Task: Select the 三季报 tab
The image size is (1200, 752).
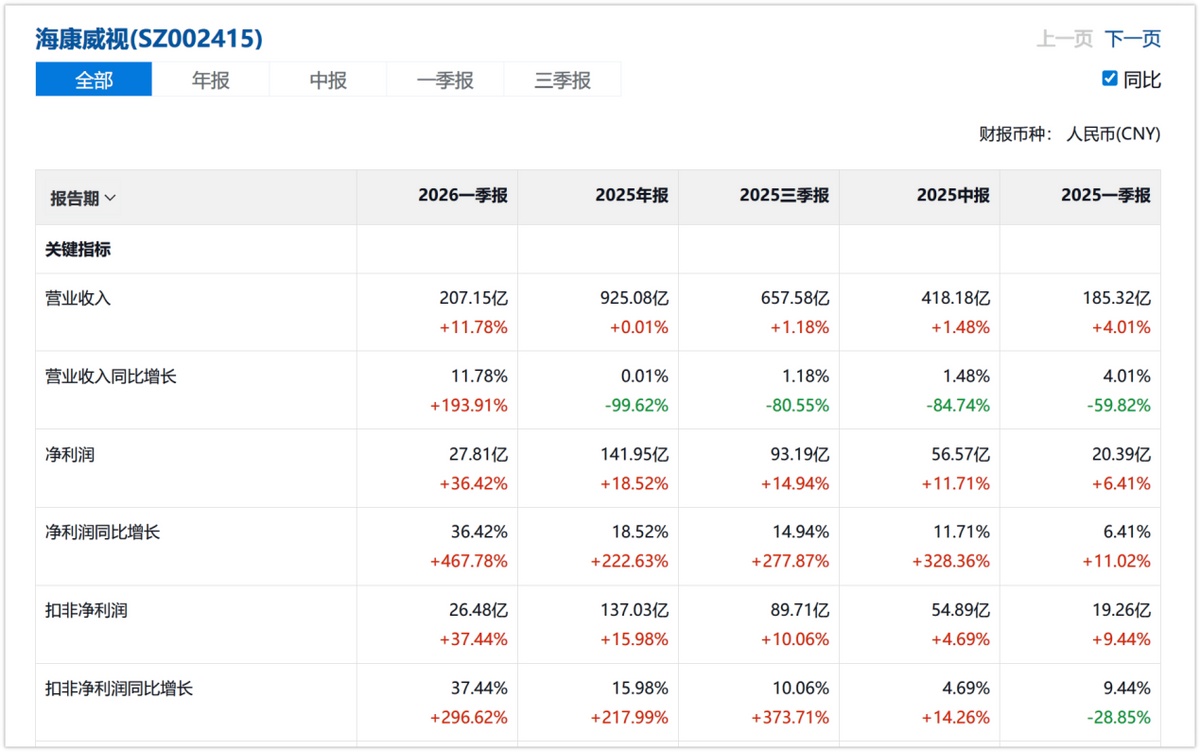Action: [562, 80]
